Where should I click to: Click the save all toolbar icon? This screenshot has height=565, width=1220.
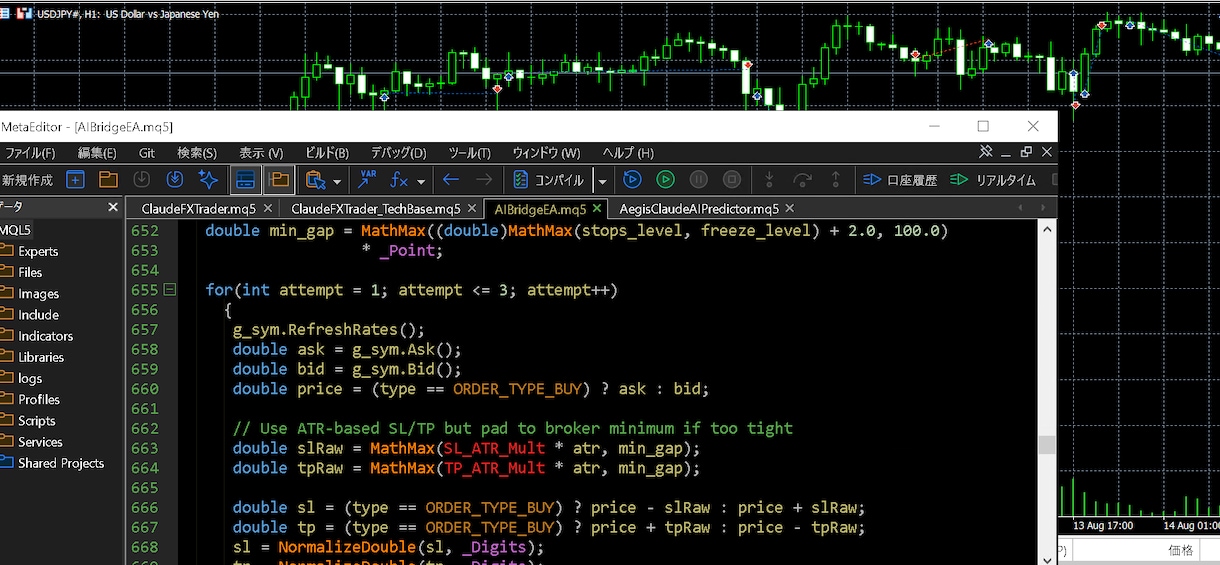pyautogui.click(x=175, y=180)
